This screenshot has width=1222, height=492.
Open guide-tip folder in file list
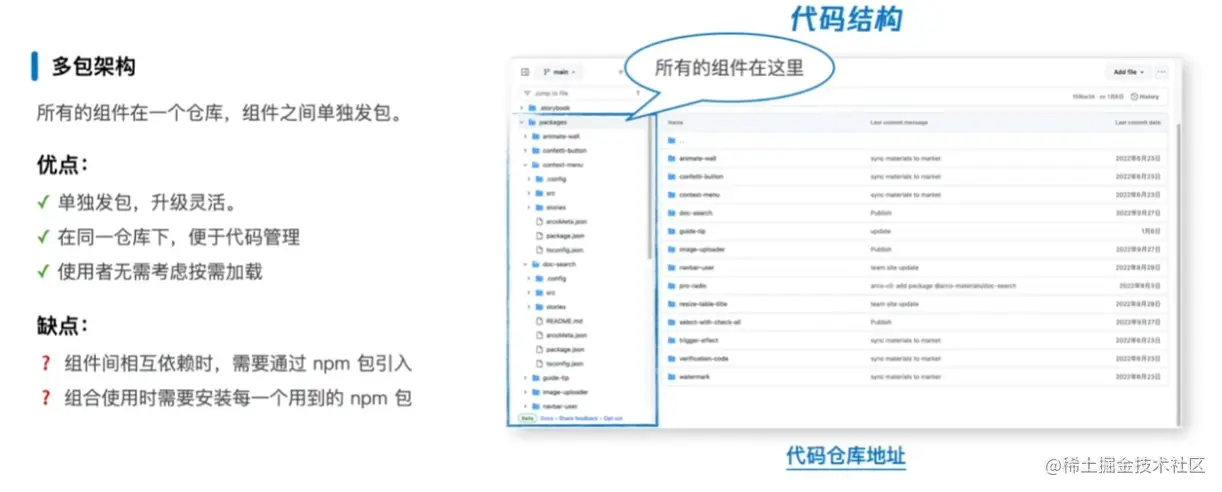(x=693, y=231)
